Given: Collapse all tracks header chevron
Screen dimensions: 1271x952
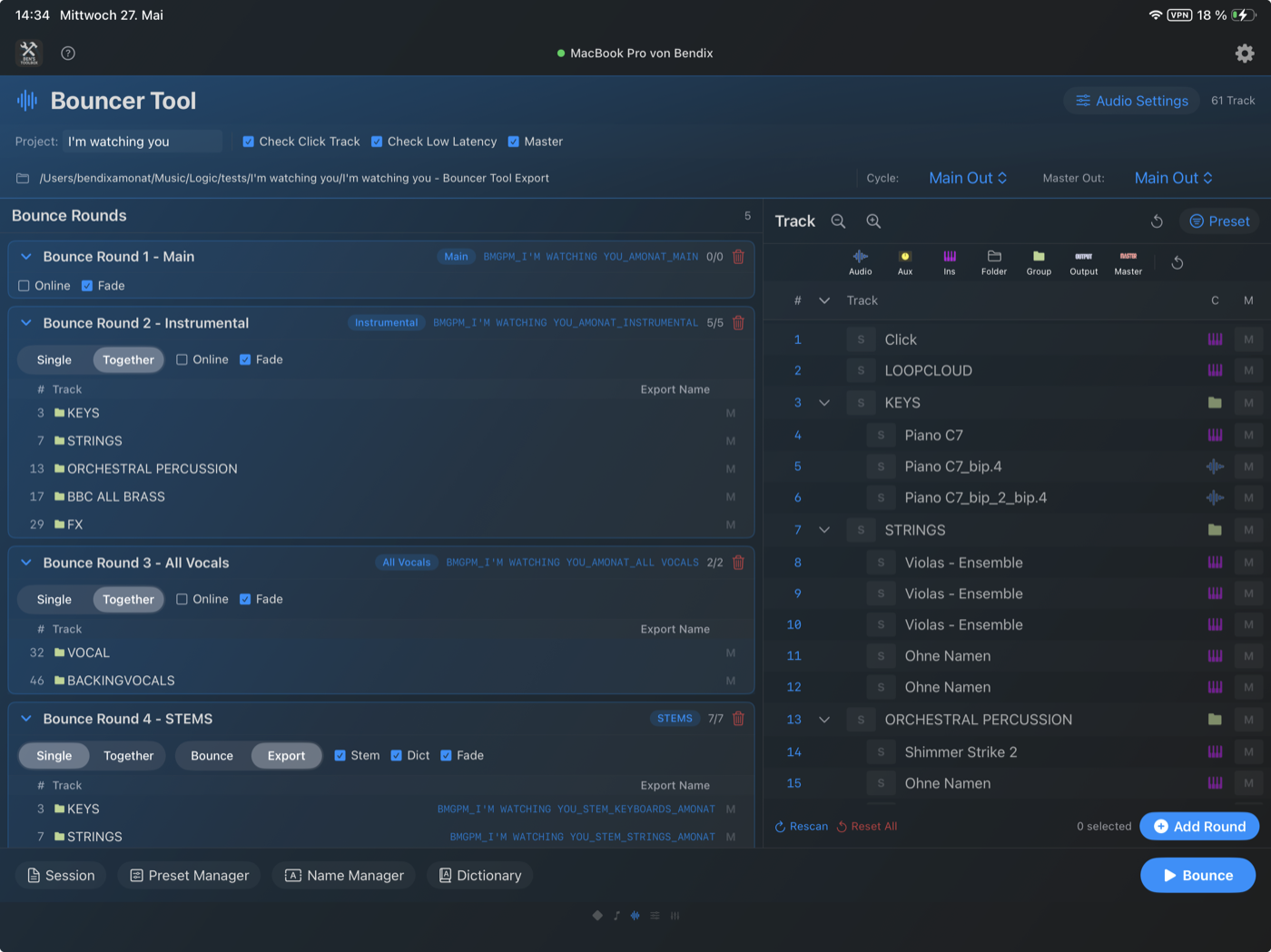Looking at the screenshot, I should tap(824, 300).
